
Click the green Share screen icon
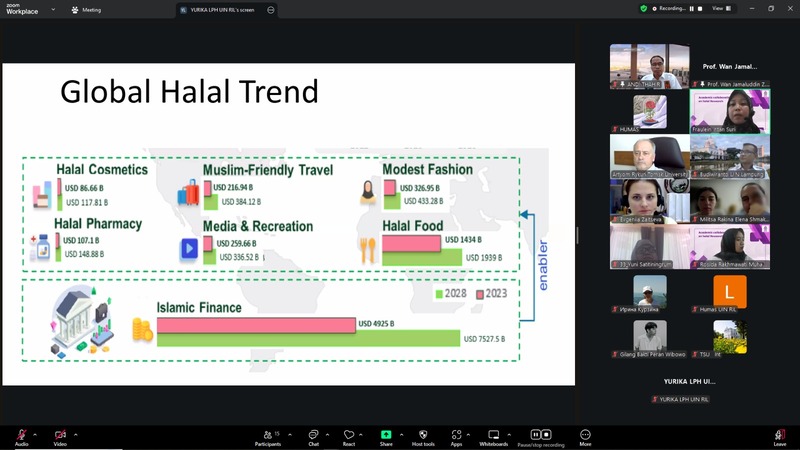pos(386,435)
